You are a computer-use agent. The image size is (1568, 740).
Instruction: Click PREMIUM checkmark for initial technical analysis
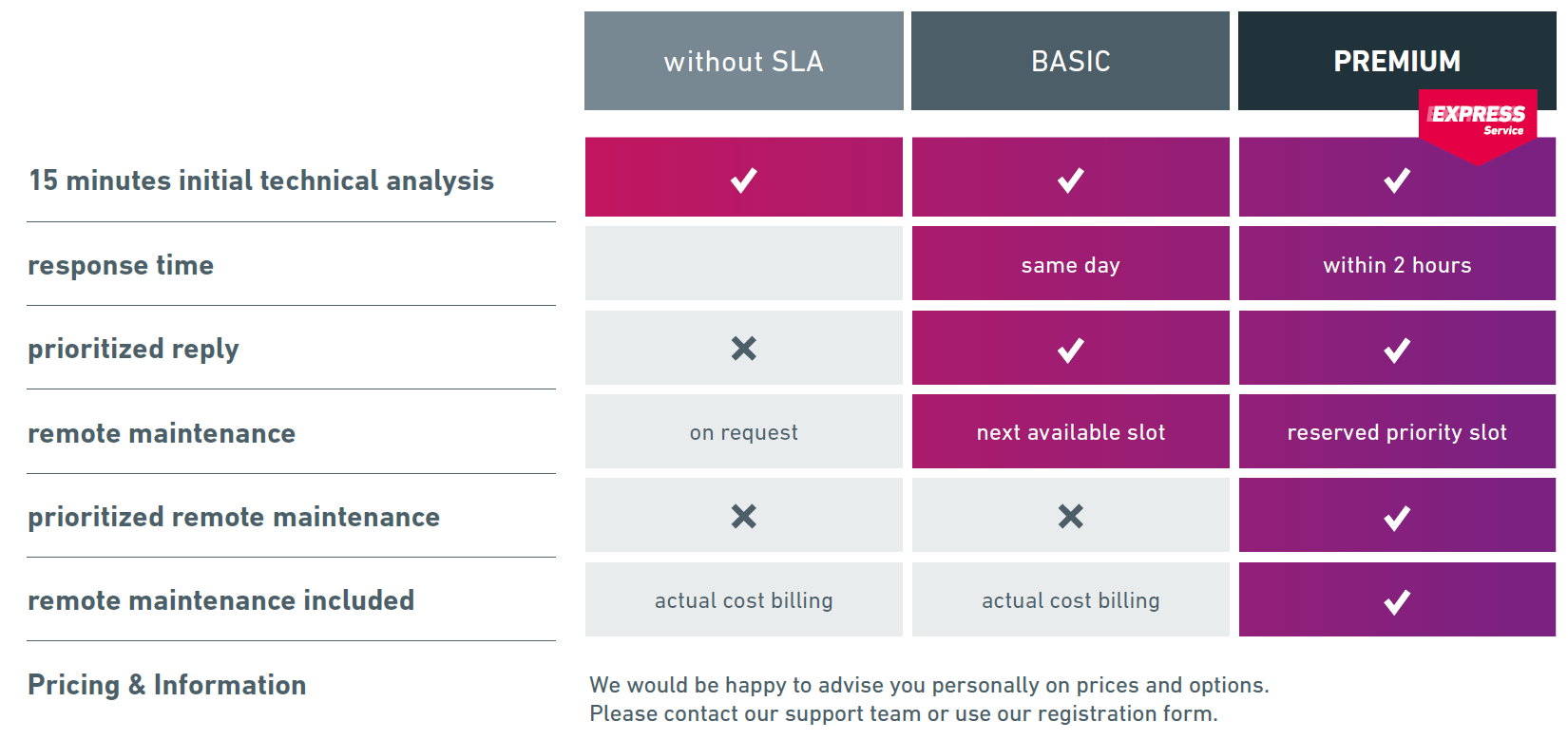point(1396,180)
